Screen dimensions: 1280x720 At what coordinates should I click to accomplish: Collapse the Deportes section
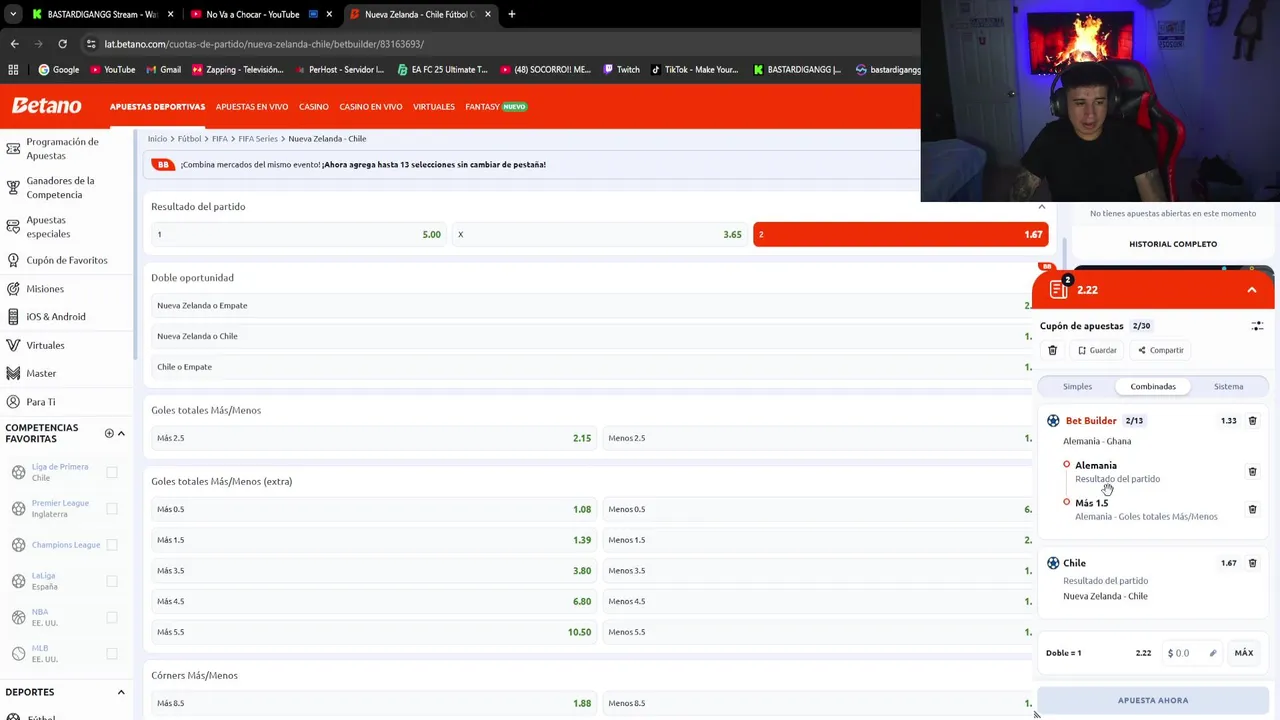point(121,692)
